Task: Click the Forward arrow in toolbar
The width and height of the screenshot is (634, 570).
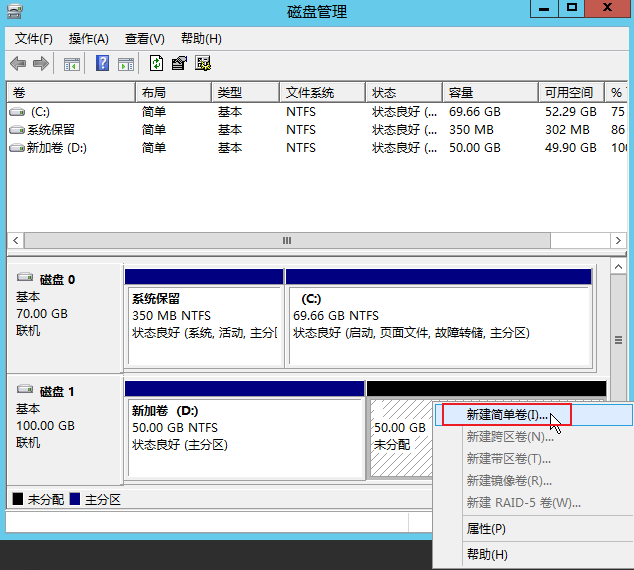Action: click(x=41, y=64)
